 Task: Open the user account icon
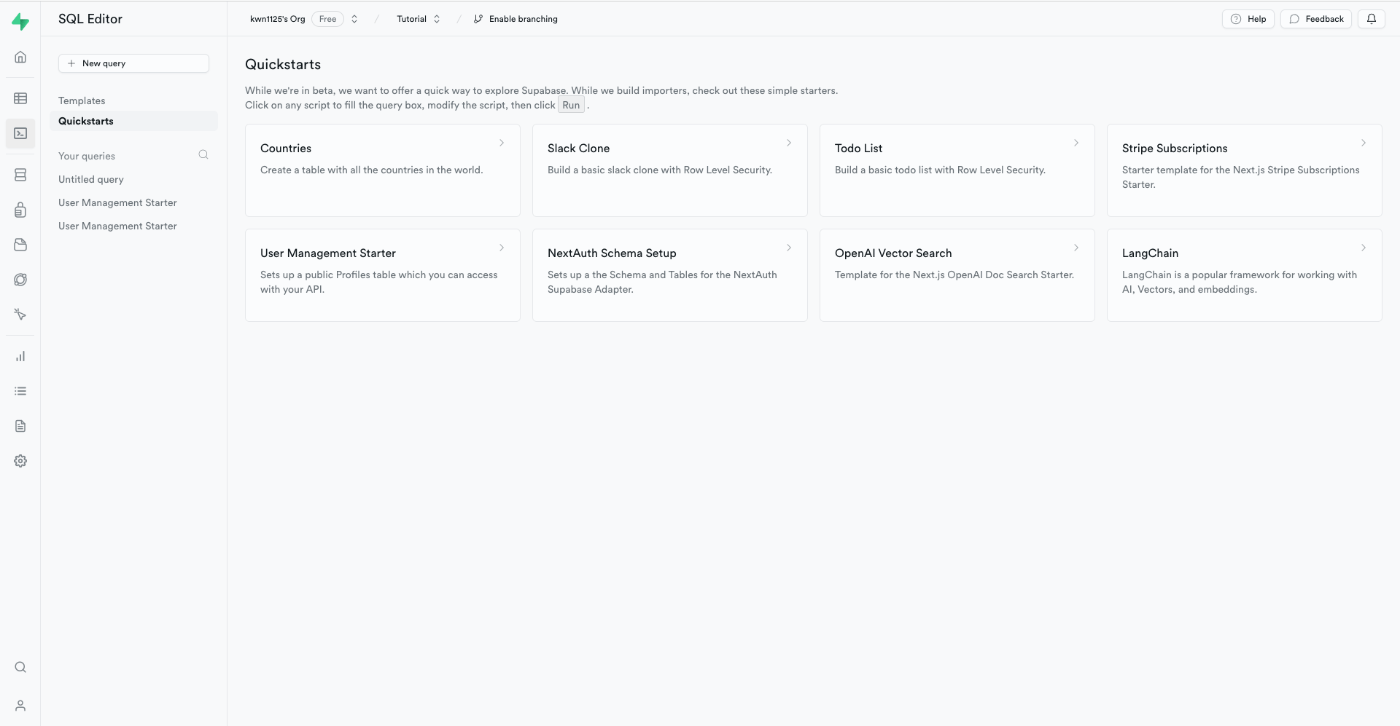pos(20,705)
